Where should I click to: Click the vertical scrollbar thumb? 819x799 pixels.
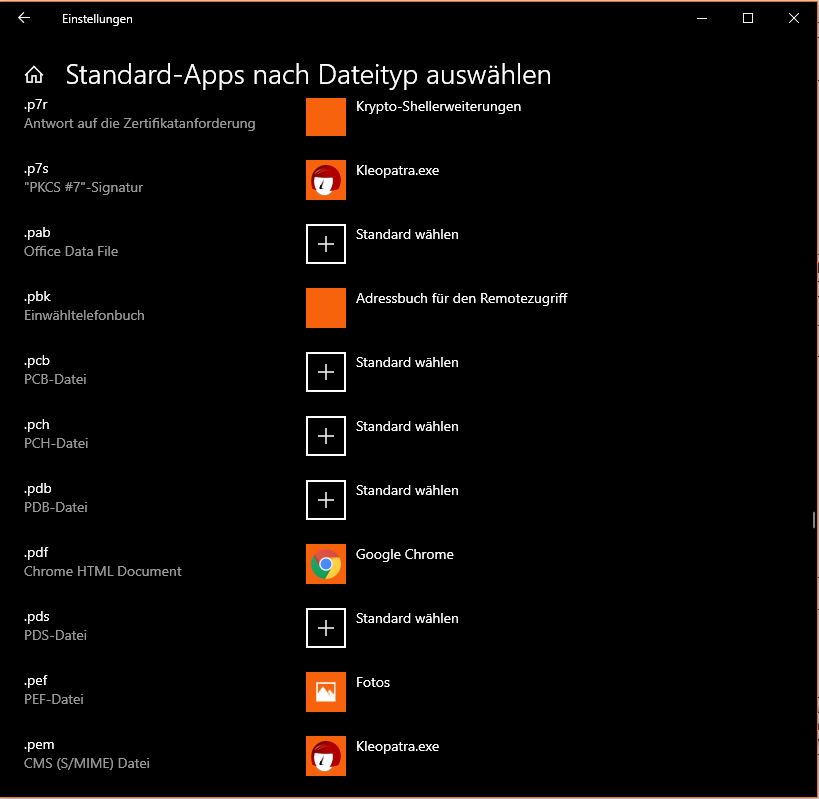(x=814, y=520)
